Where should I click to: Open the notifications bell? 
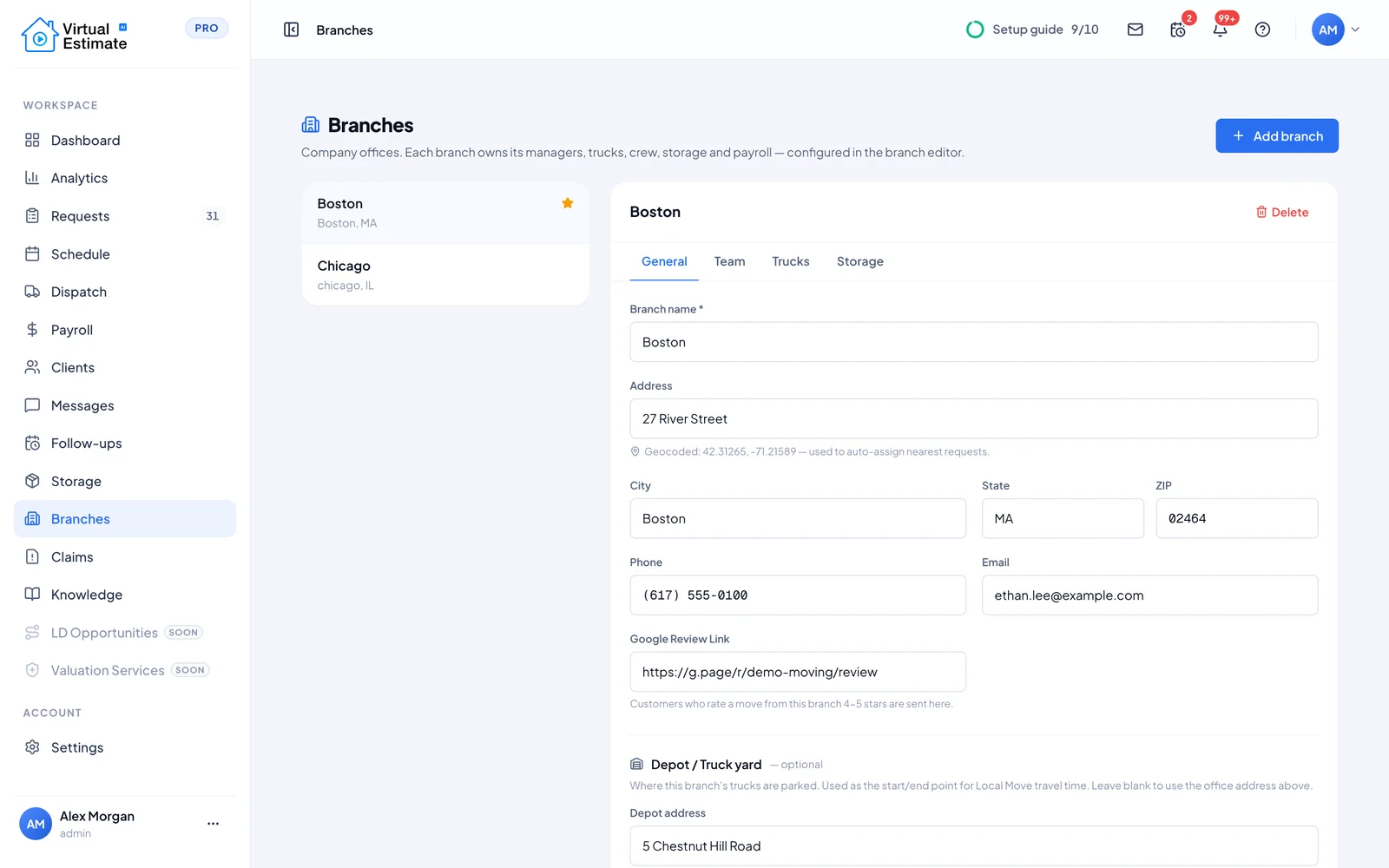[1220, 30]
